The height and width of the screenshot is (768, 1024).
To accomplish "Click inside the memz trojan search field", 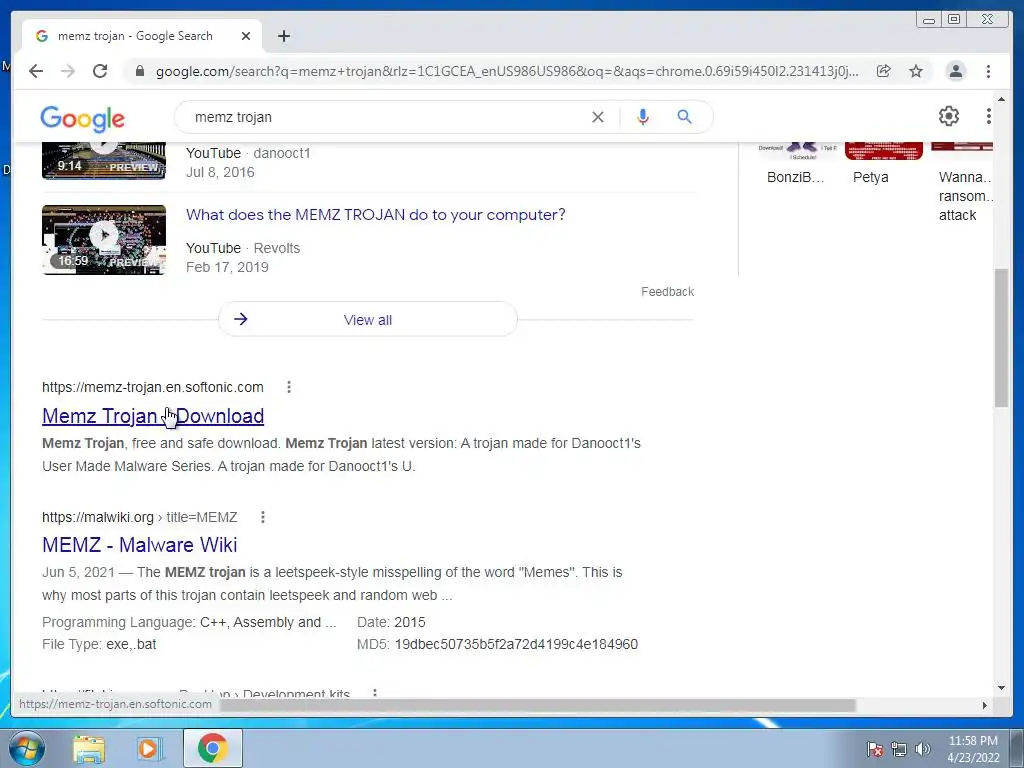I will (385, 118).
